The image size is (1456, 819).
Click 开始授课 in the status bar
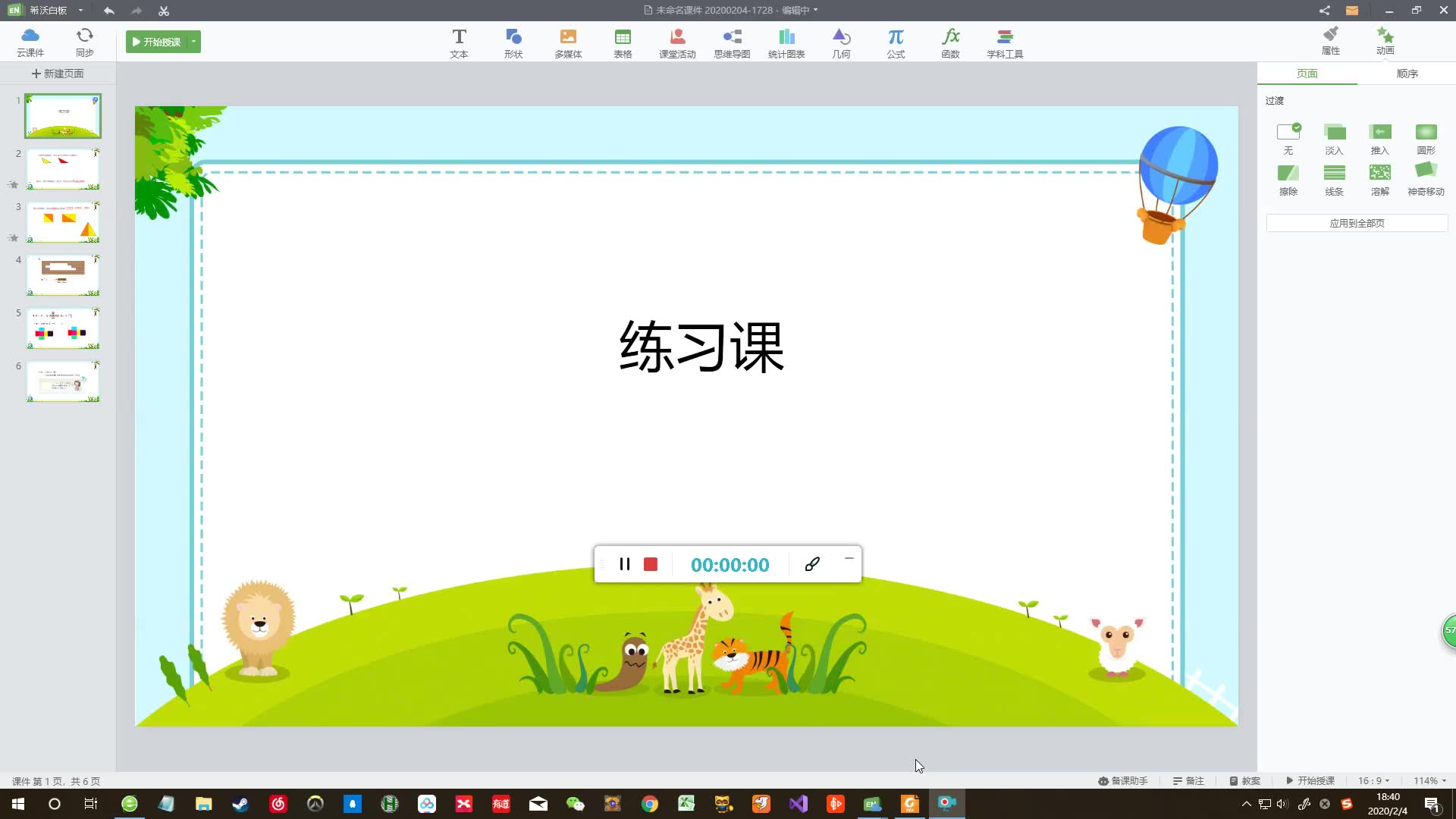[x=1310, y=780]
